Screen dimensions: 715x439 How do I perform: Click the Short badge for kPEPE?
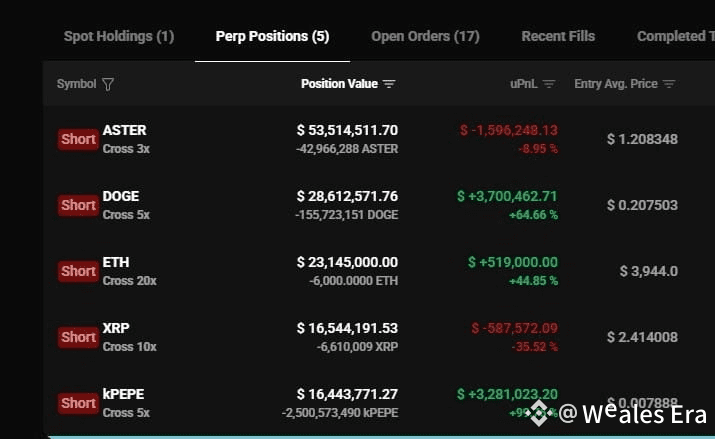pos(78,403)
